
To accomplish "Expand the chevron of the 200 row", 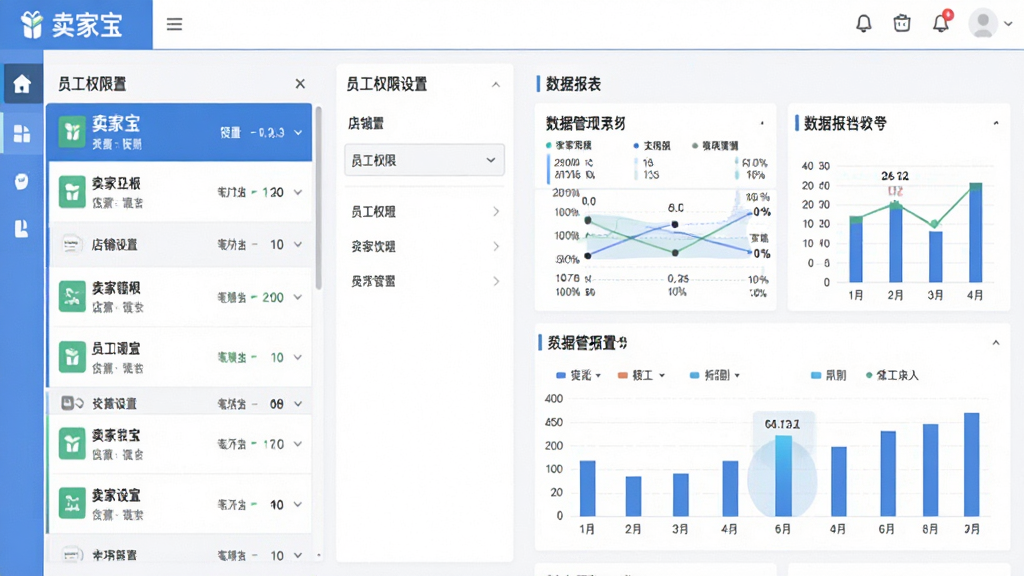I will tap(298, 297).
